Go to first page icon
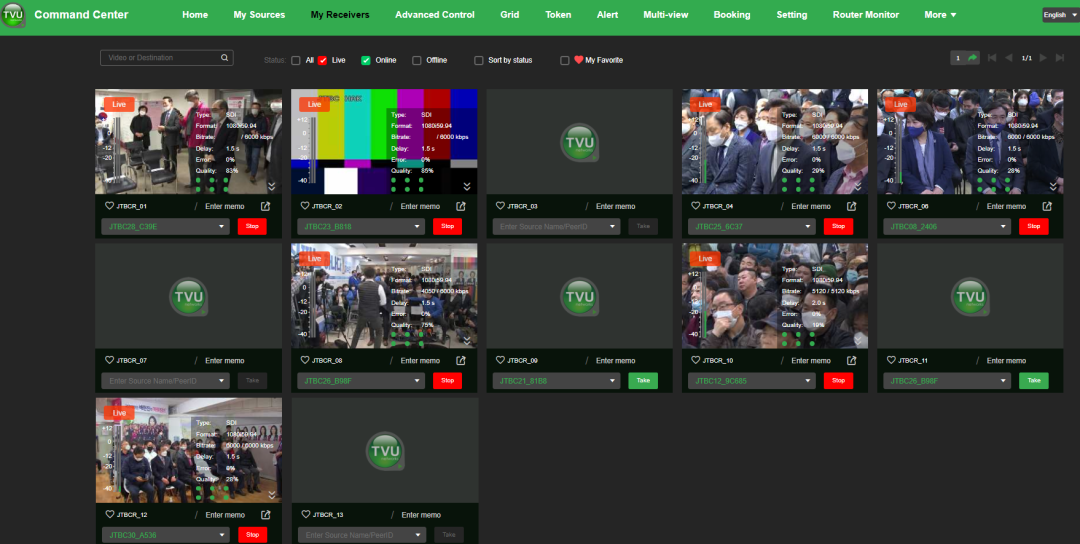Viewport: 1080px width, 544px height. 992,58
